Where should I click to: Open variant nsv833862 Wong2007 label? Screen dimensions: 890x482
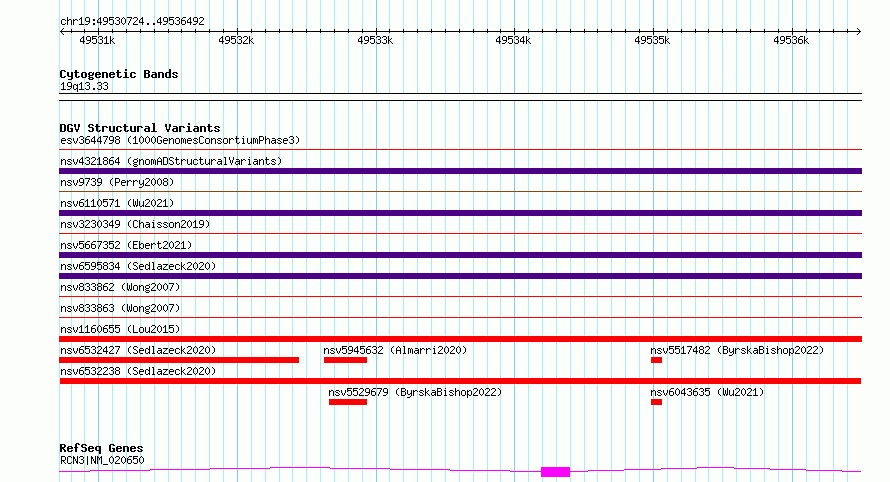120,287
